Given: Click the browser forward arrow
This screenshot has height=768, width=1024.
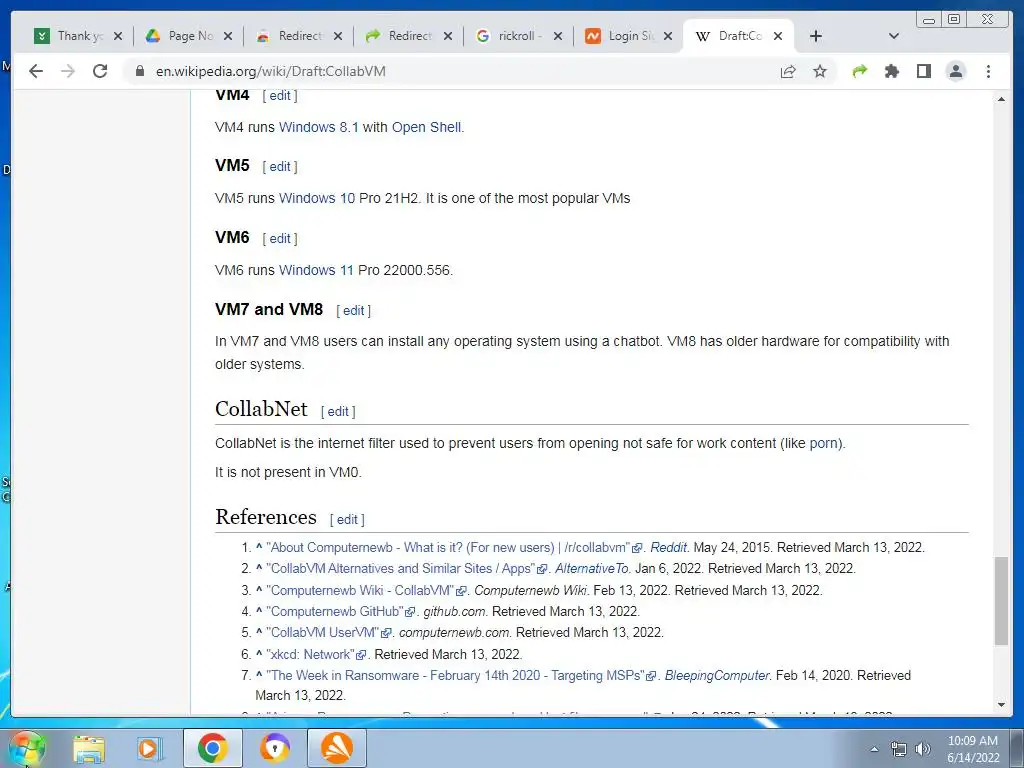Looking at the screenshot, I should click(68, 71).
